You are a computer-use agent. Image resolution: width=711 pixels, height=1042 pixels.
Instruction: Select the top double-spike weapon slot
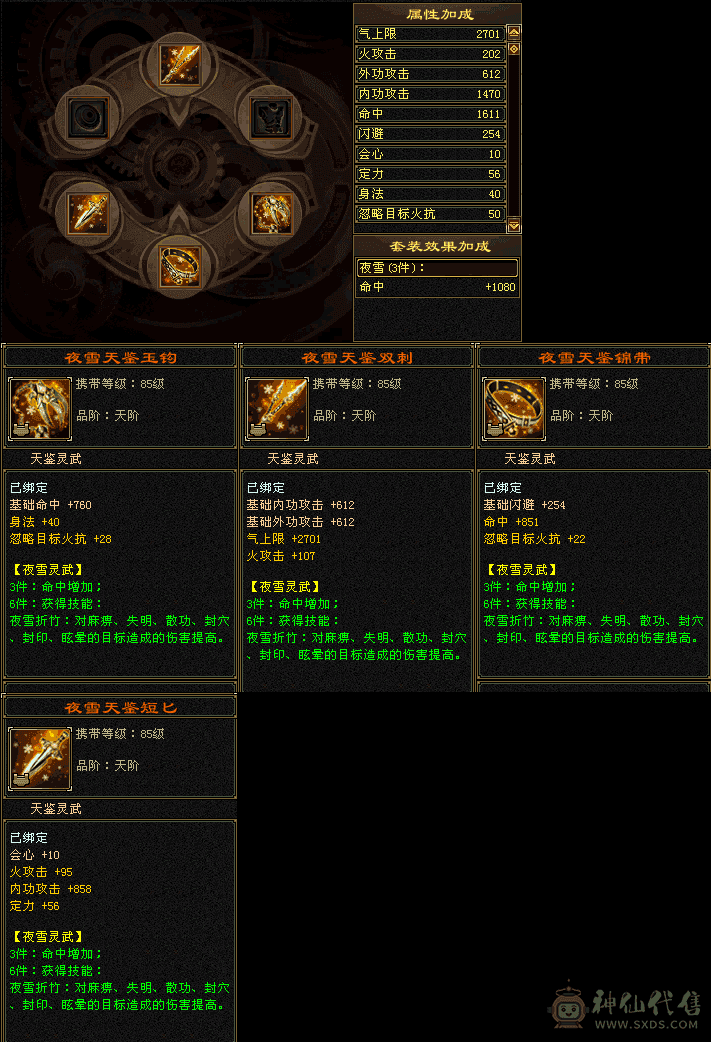(x=179, y=64)
